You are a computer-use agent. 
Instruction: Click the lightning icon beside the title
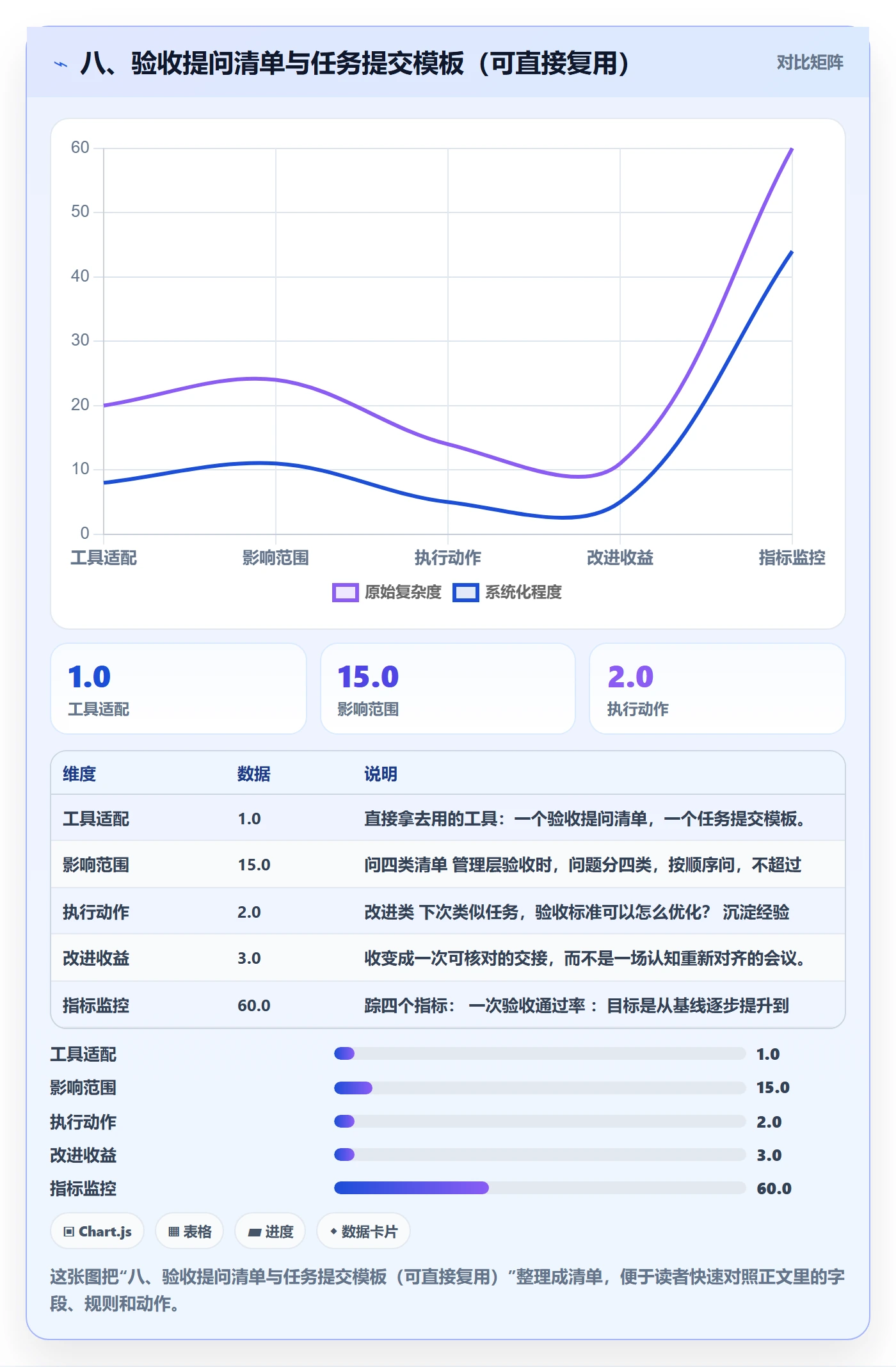click(61, 64)
